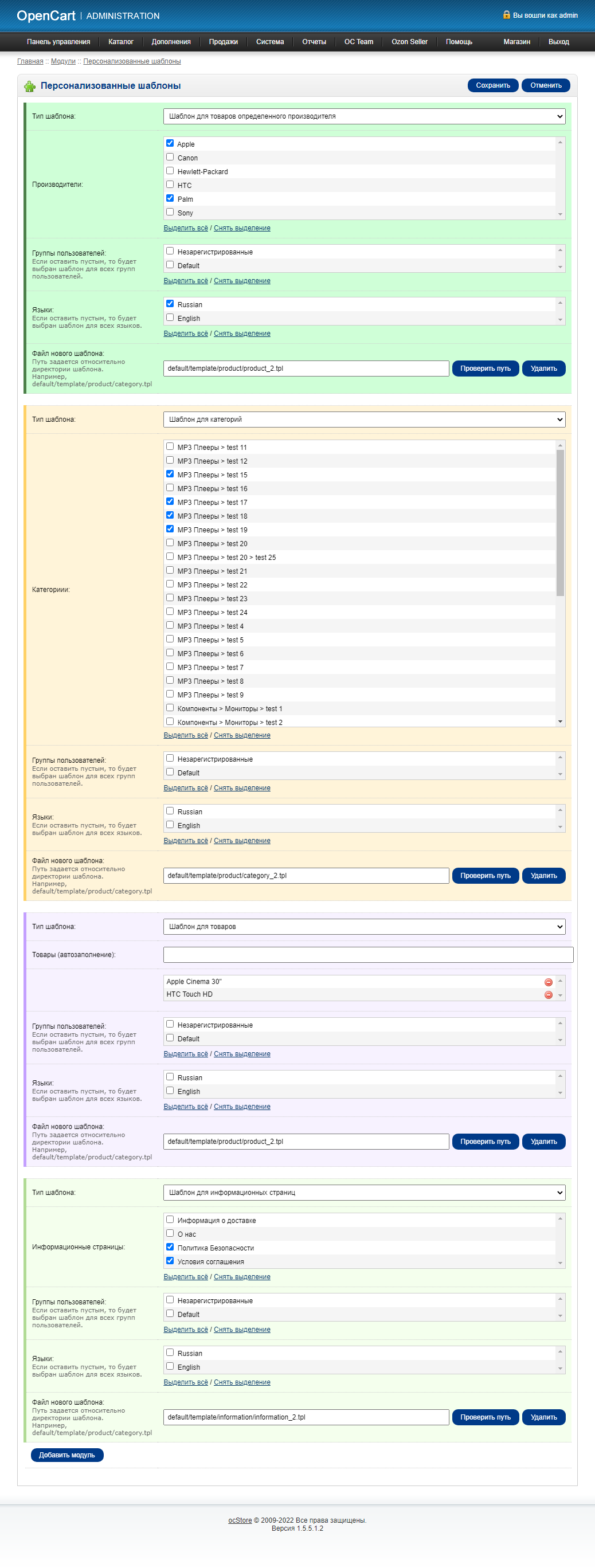Open the Шаблон для категорий type dropdown
This screenshot has width=595, height=1568.
[x=364, y=420]
